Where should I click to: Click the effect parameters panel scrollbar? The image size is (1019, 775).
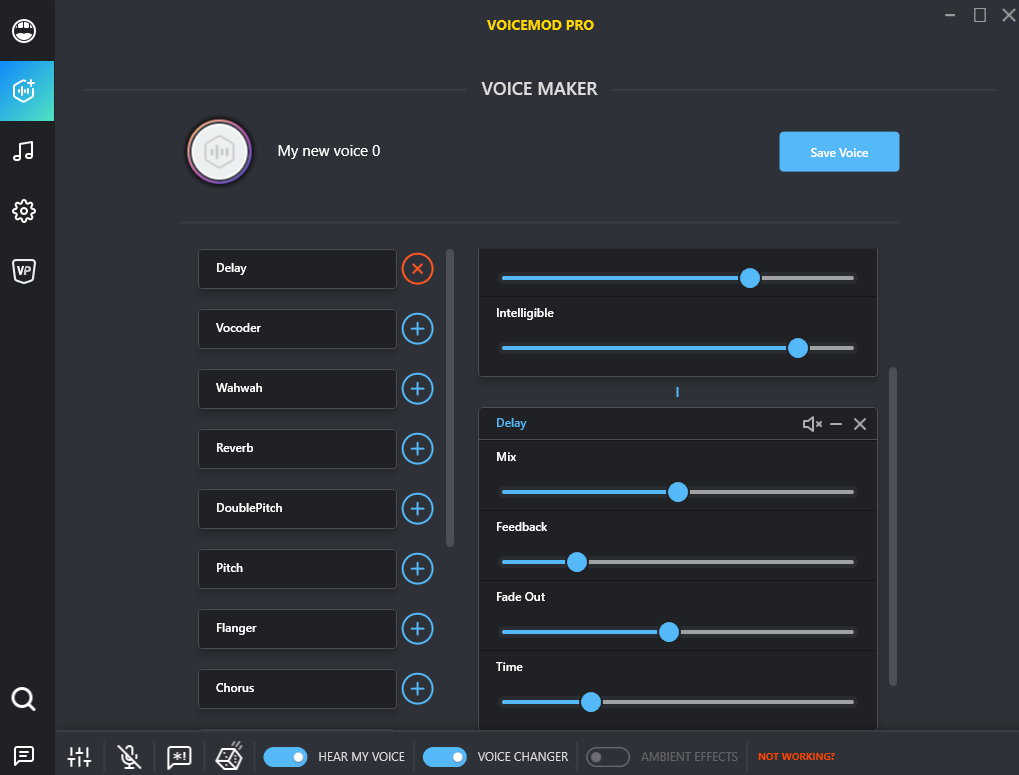pos(893,526)
